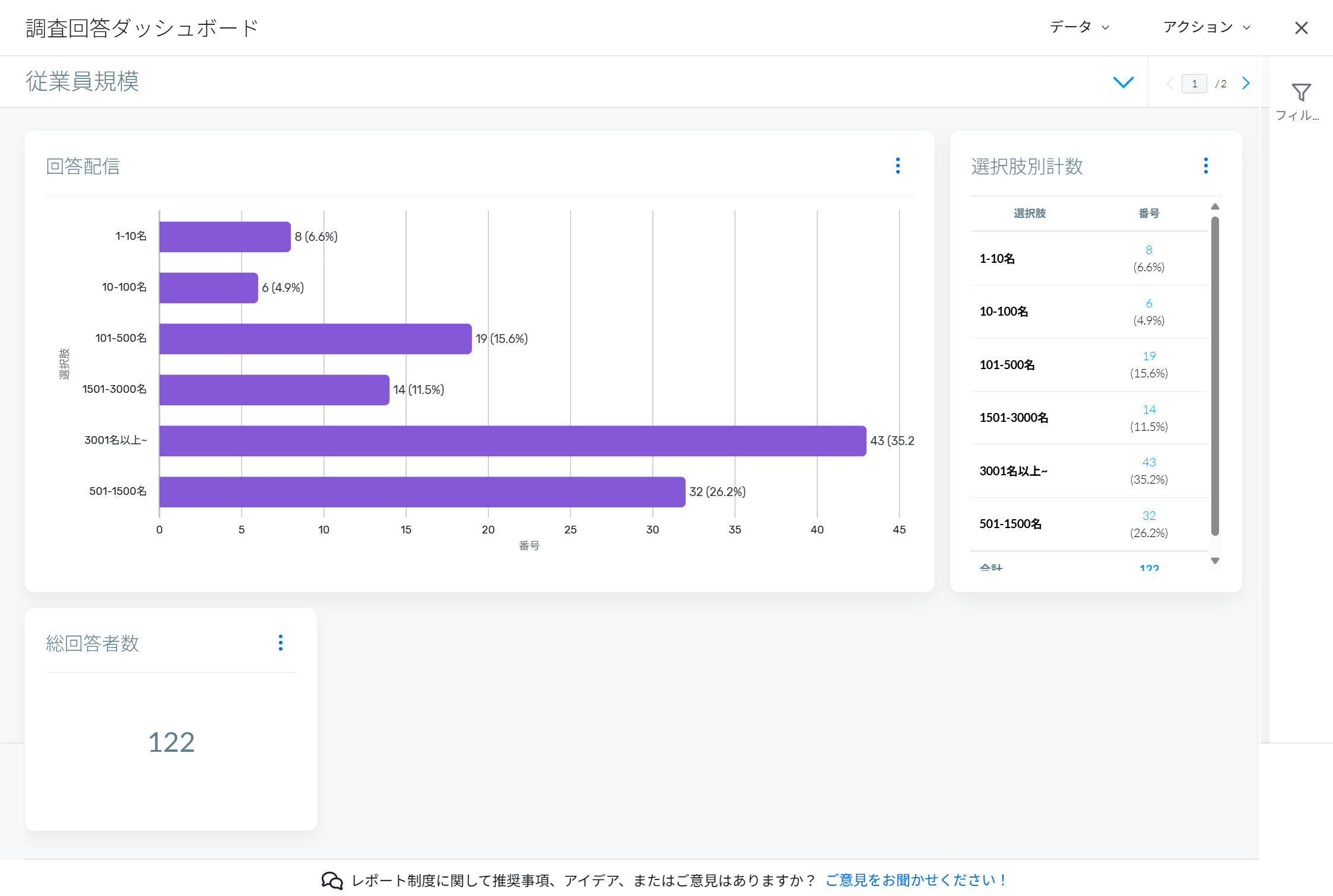Click the 3001名以上~ bar in chart
This screenshot has width=1333, height=896.
(513, 441)
